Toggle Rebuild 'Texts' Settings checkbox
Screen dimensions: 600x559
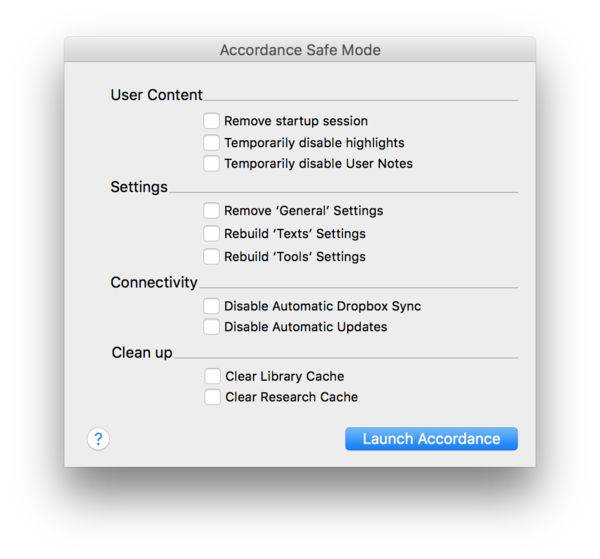click(211, 233)
